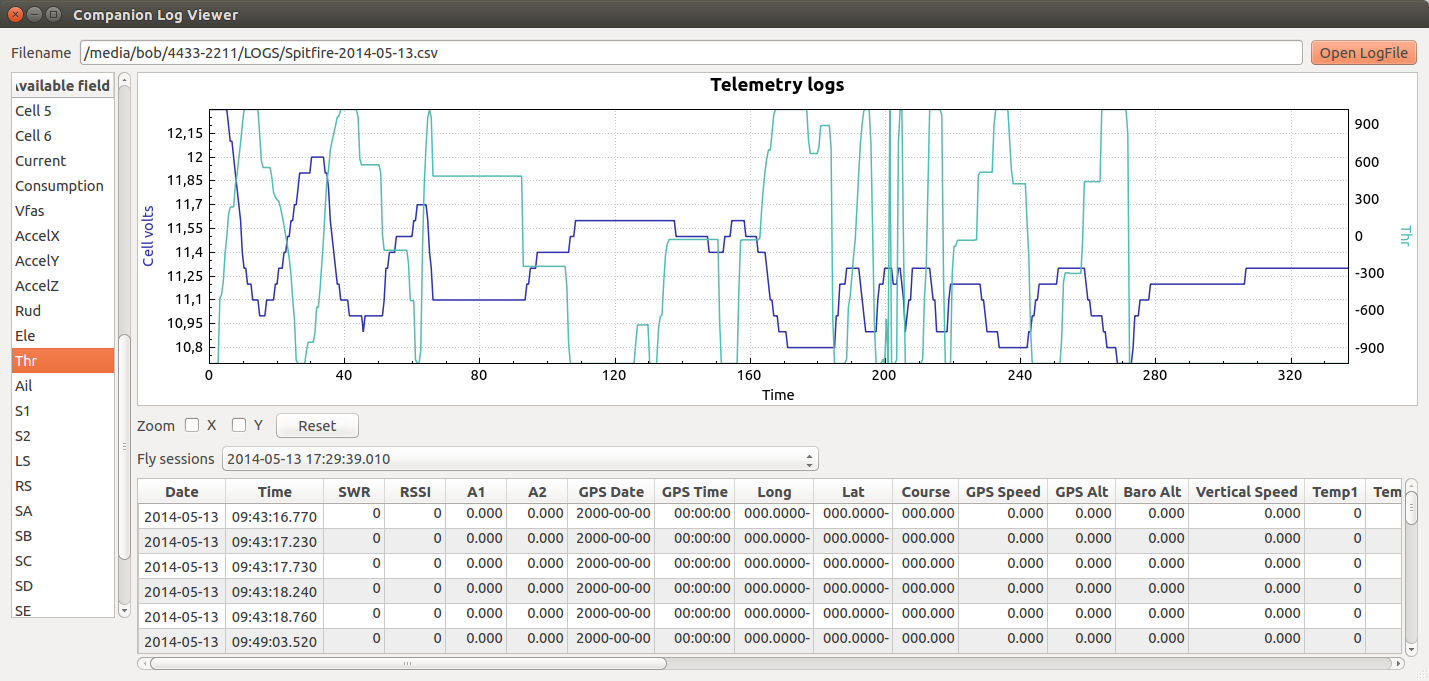1429x681 pixels.
Task: Click the A1 column header
Action: pos(476,491)
